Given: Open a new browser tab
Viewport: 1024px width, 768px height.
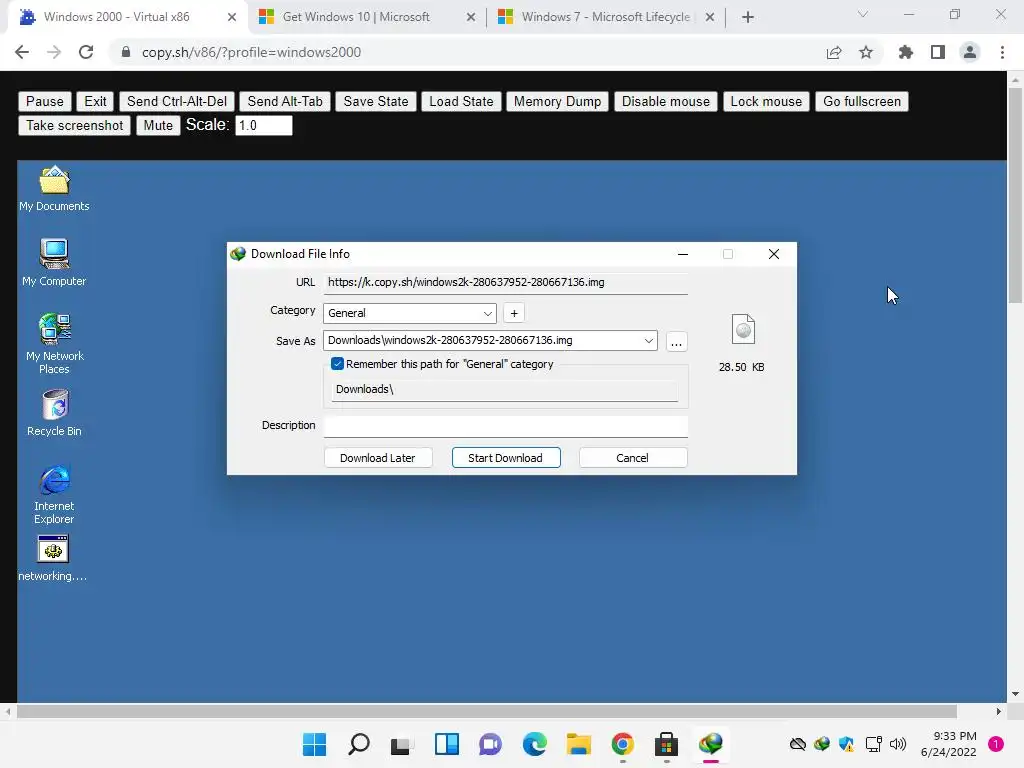Looking at the screenshot, I should click(x=748, y=17).
